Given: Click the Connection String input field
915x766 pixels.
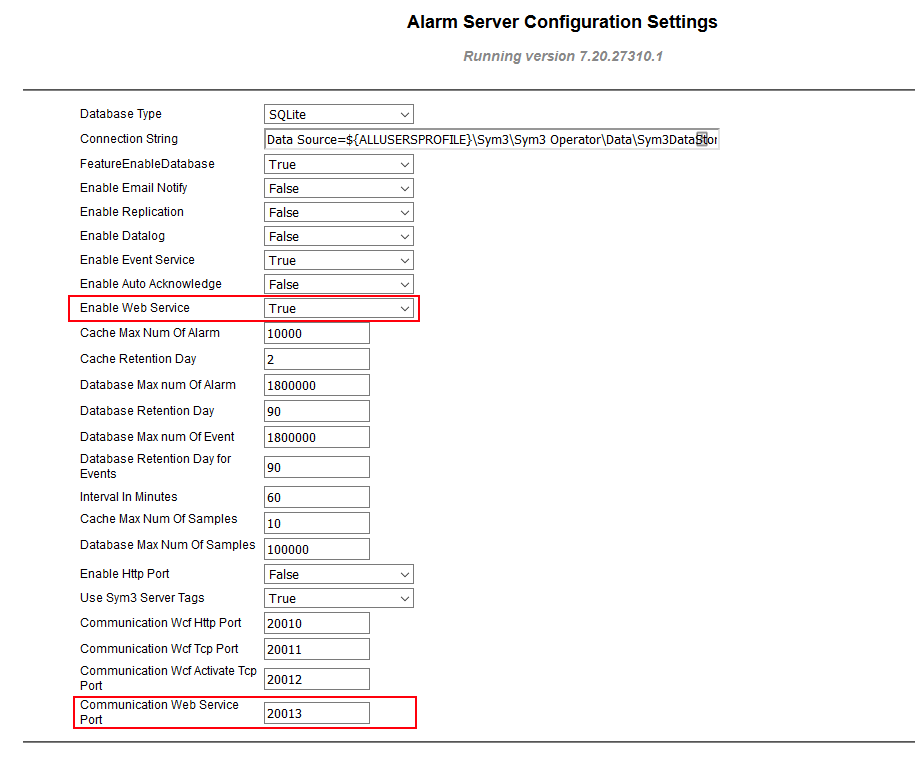Looking at the screenshot, I should click(491, 139).
